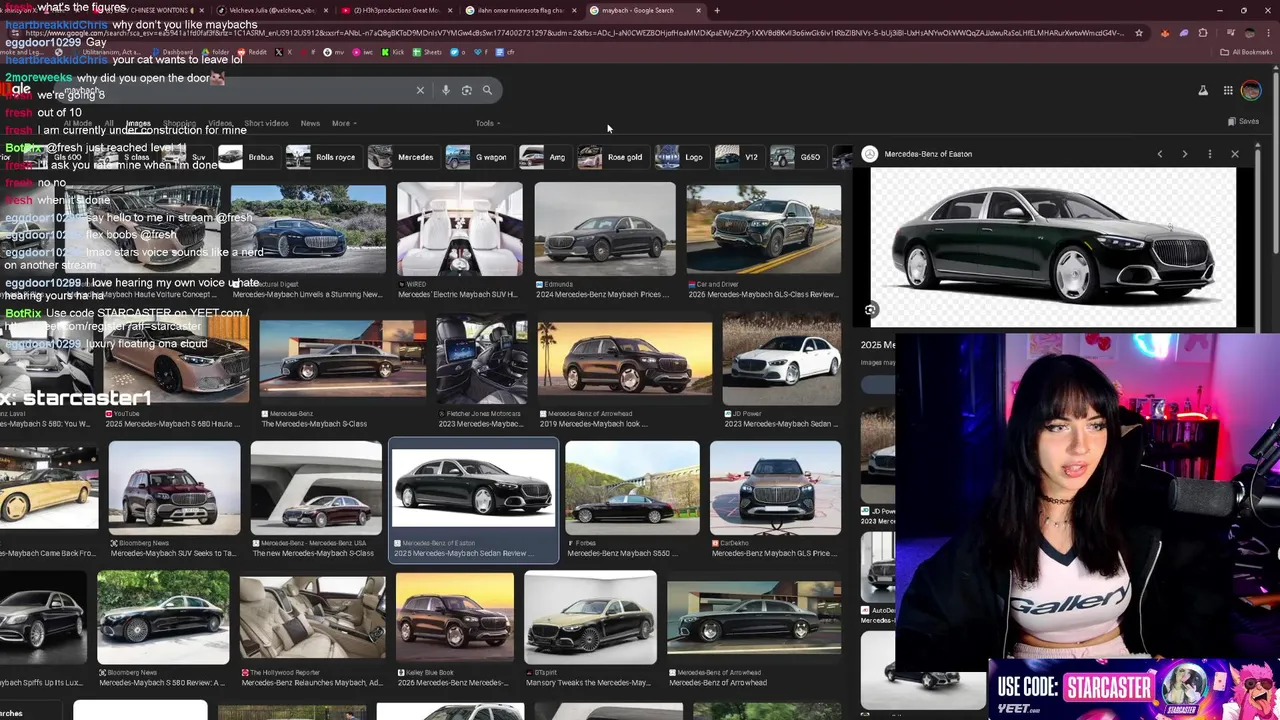Bookmark this page with the star icon

pos(1138,33)
